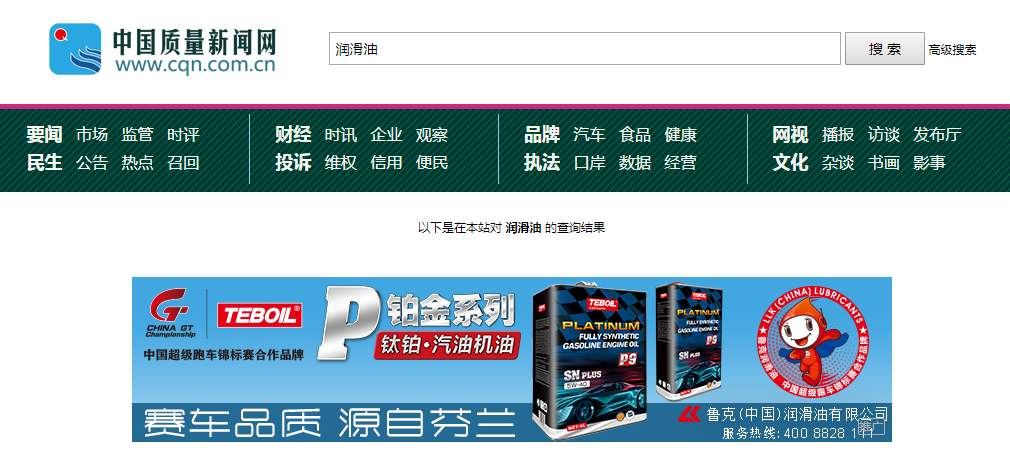Select the 经营 menu item
1010x468 pixels.
pos(681,163)
